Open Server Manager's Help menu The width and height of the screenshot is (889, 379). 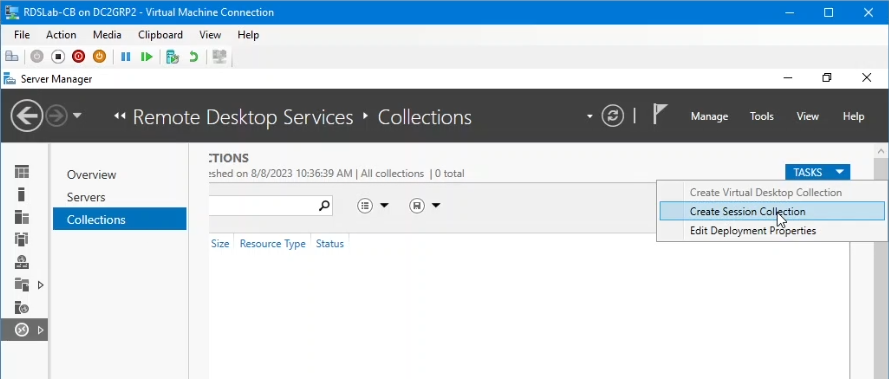[x=853, y=116]
